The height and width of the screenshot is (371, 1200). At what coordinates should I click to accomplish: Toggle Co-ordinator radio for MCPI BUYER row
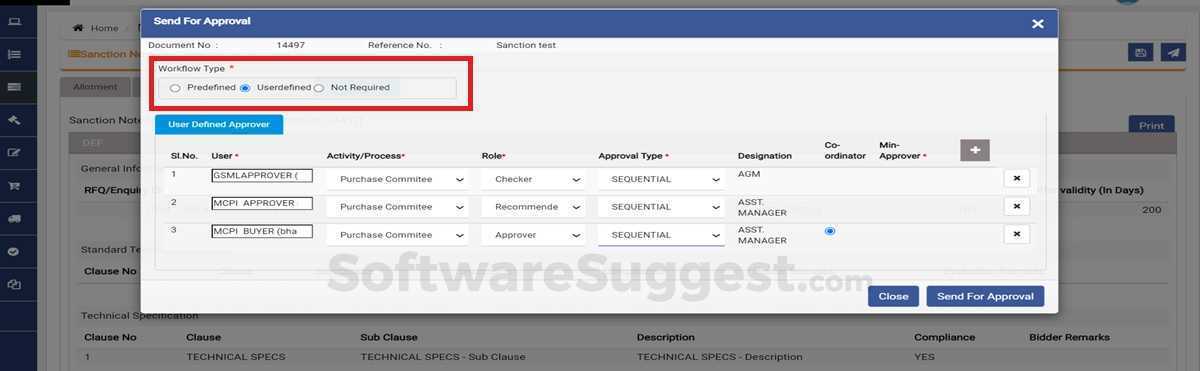pos(830,231)
